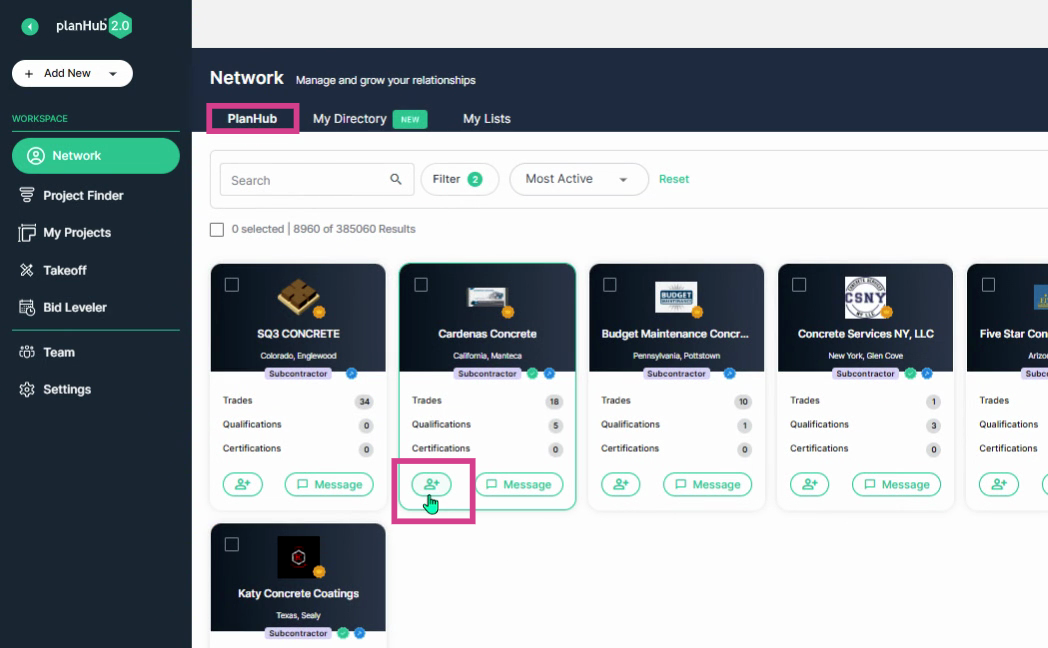Click Cardenas Concrete company name
1048x648 pixels.
[x=487, y=334]
